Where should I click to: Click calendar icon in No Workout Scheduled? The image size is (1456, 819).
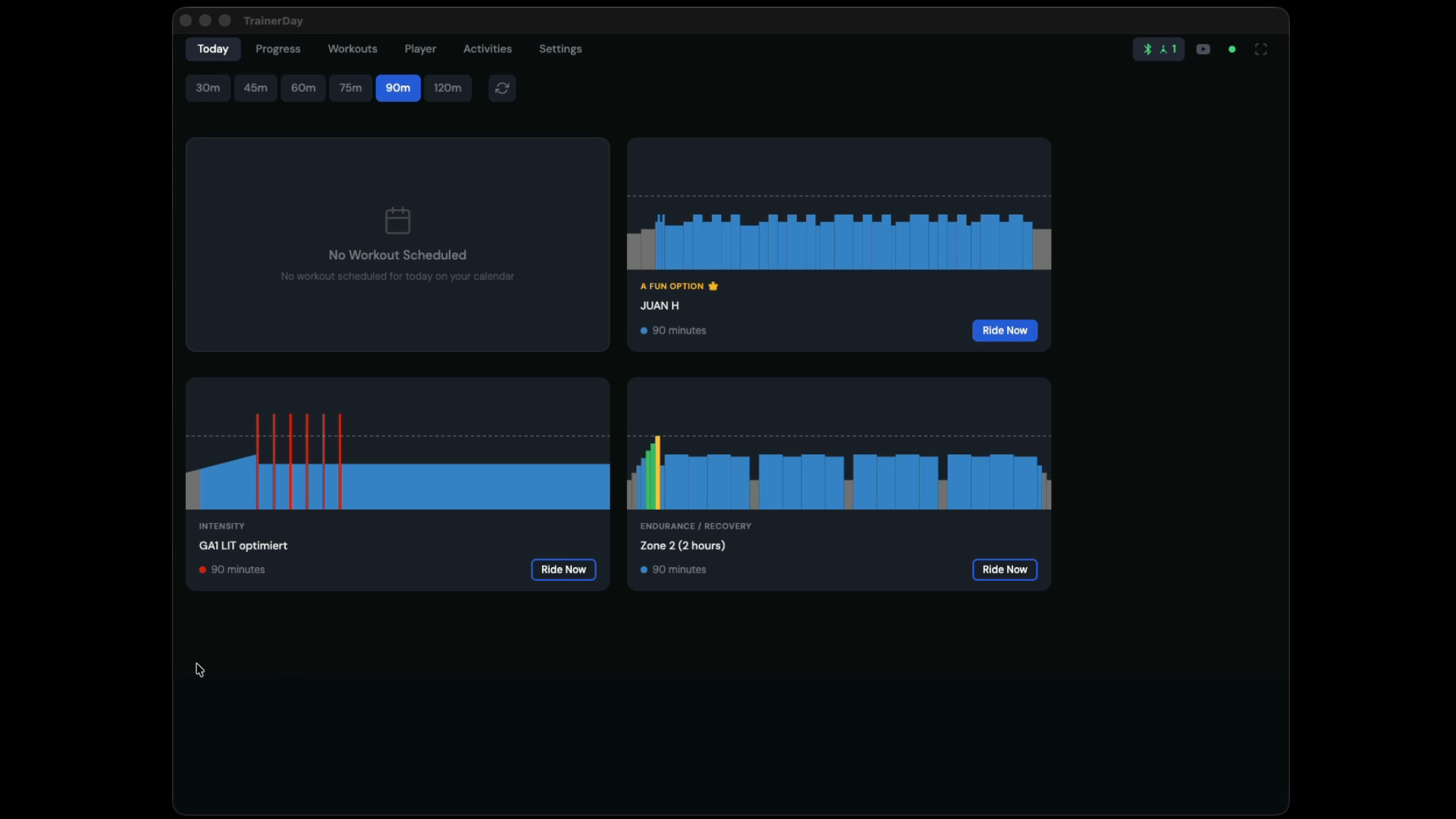click(397, 221)
